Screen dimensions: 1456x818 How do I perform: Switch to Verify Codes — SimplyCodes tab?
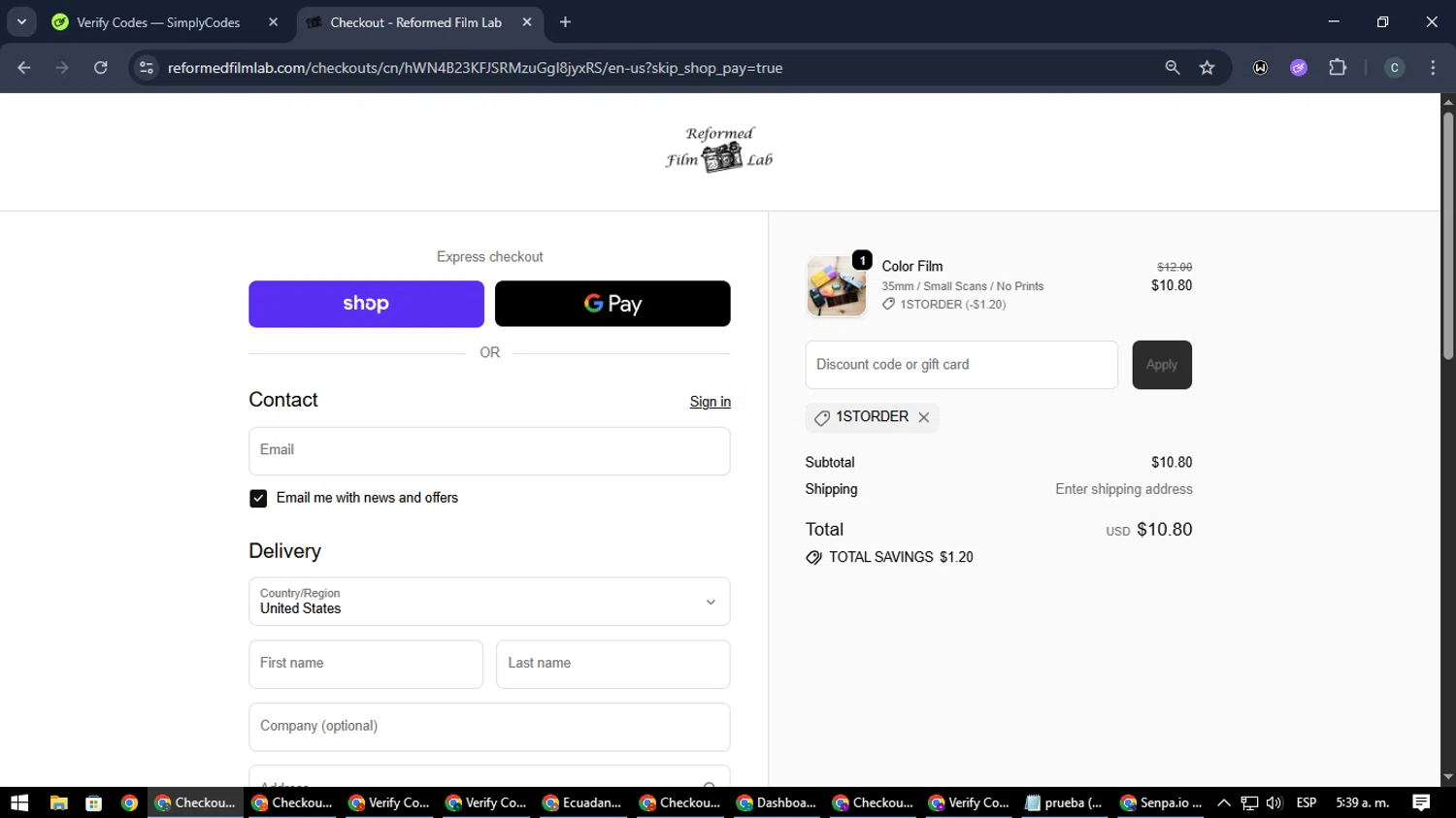coord(158,22)
